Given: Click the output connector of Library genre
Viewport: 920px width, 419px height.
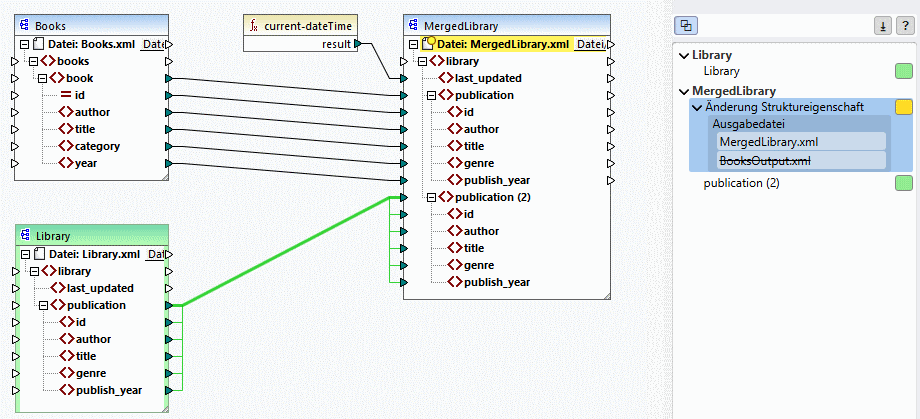Looking at the screenshot, I should coord(169,373).
